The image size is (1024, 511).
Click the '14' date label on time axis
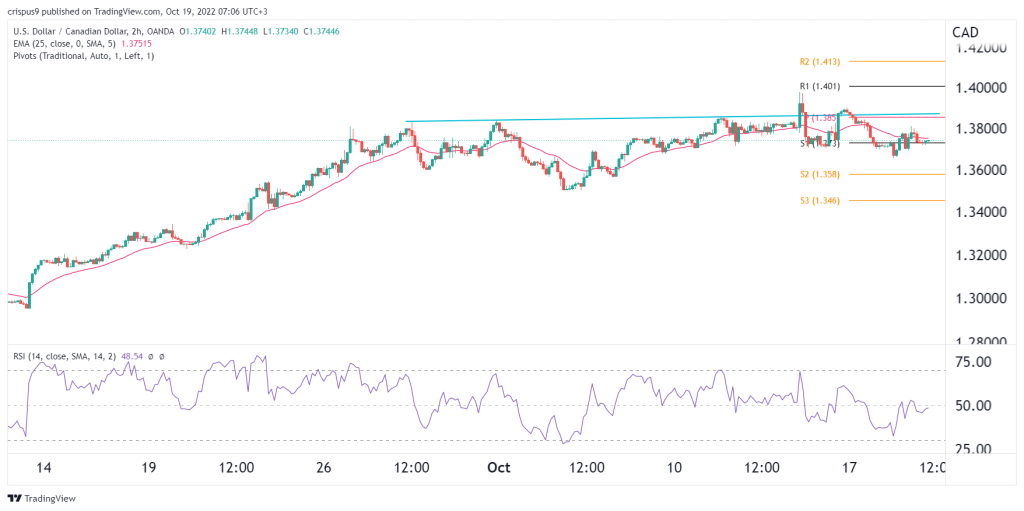pyautogui.click(x=44, y=468)
